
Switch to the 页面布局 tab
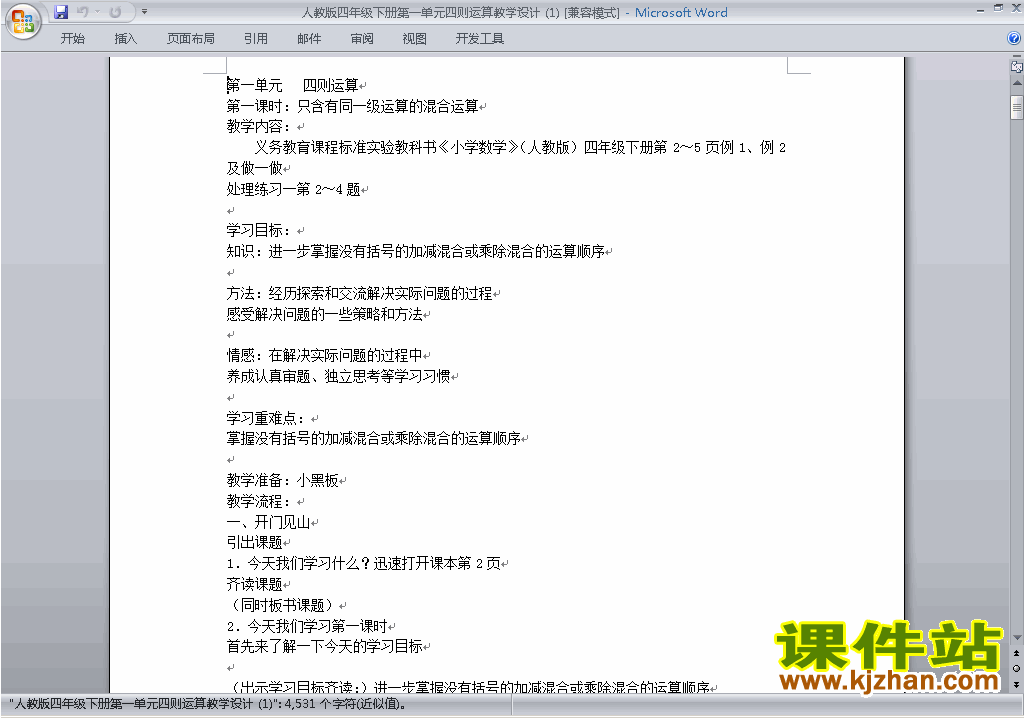coord(190,39)
